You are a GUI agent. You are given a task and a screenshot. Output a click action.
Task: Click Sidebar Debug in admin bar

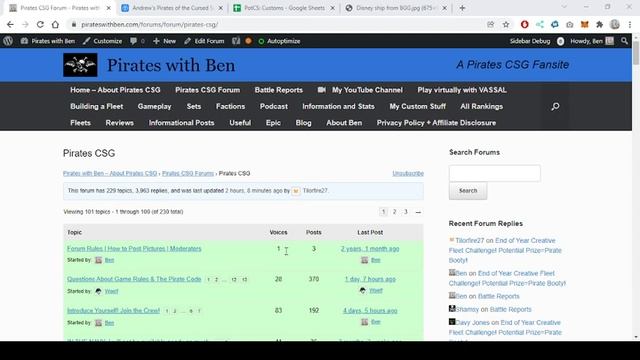tap(530, 41)
